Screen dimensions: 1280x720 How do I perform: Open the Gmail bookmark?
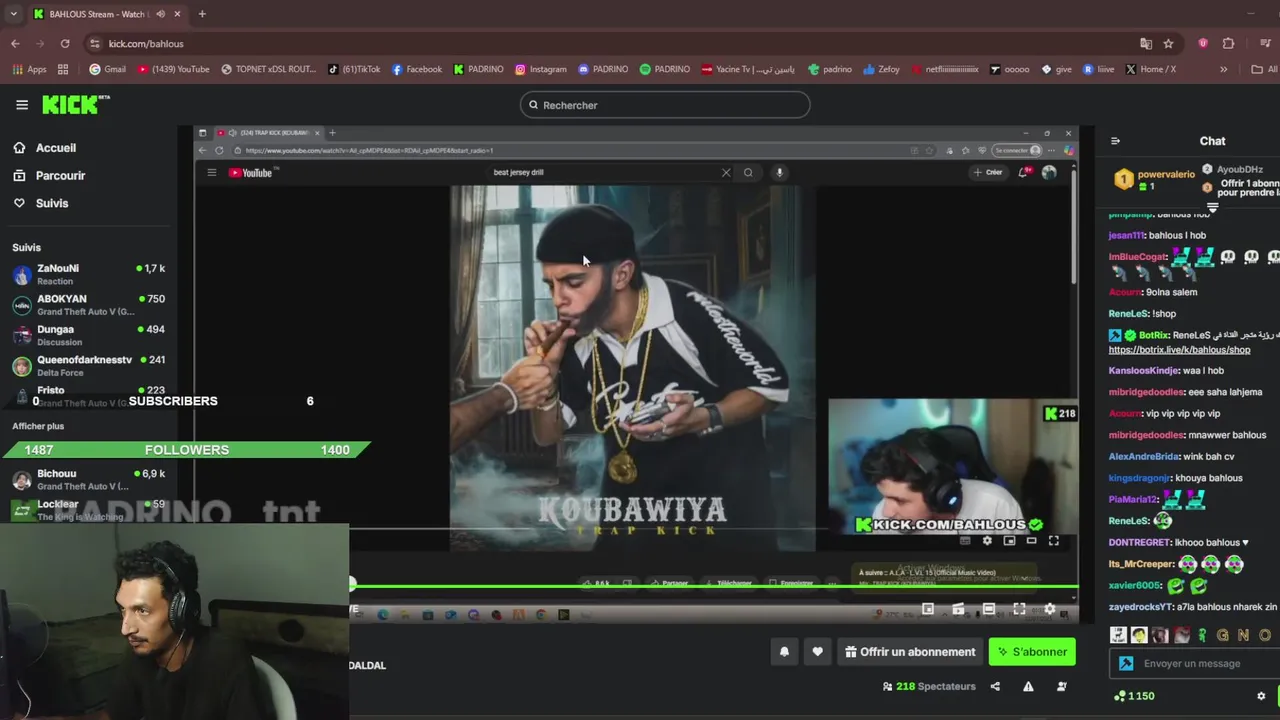tap(107, 69)
